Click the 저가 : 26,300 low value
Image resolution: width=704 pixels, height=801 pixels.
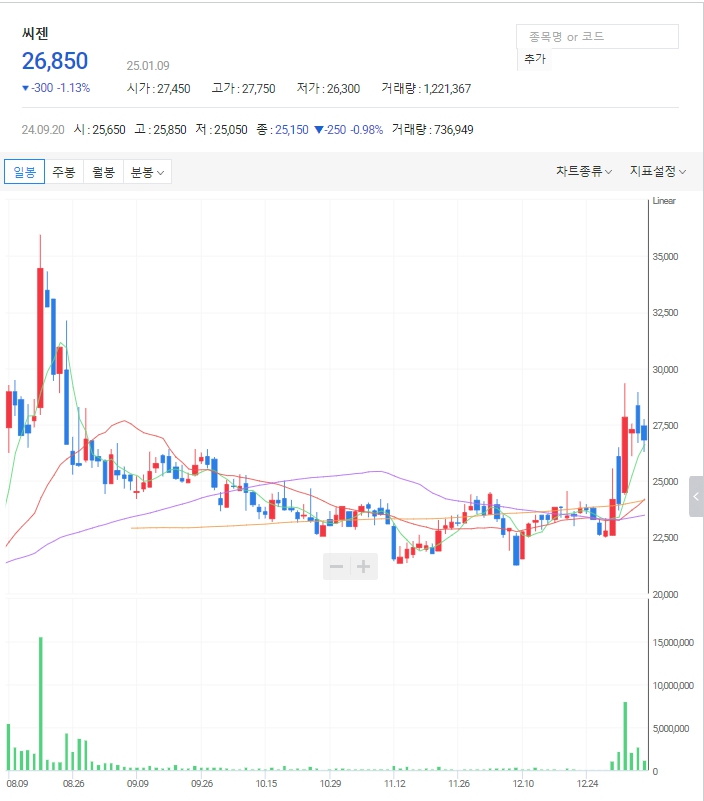pos(328,88)
